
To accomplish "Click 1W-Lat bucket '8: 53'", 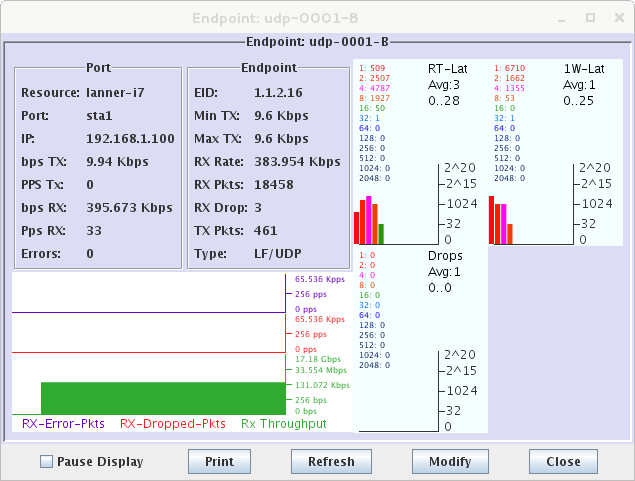I will (x=504, y=98).
